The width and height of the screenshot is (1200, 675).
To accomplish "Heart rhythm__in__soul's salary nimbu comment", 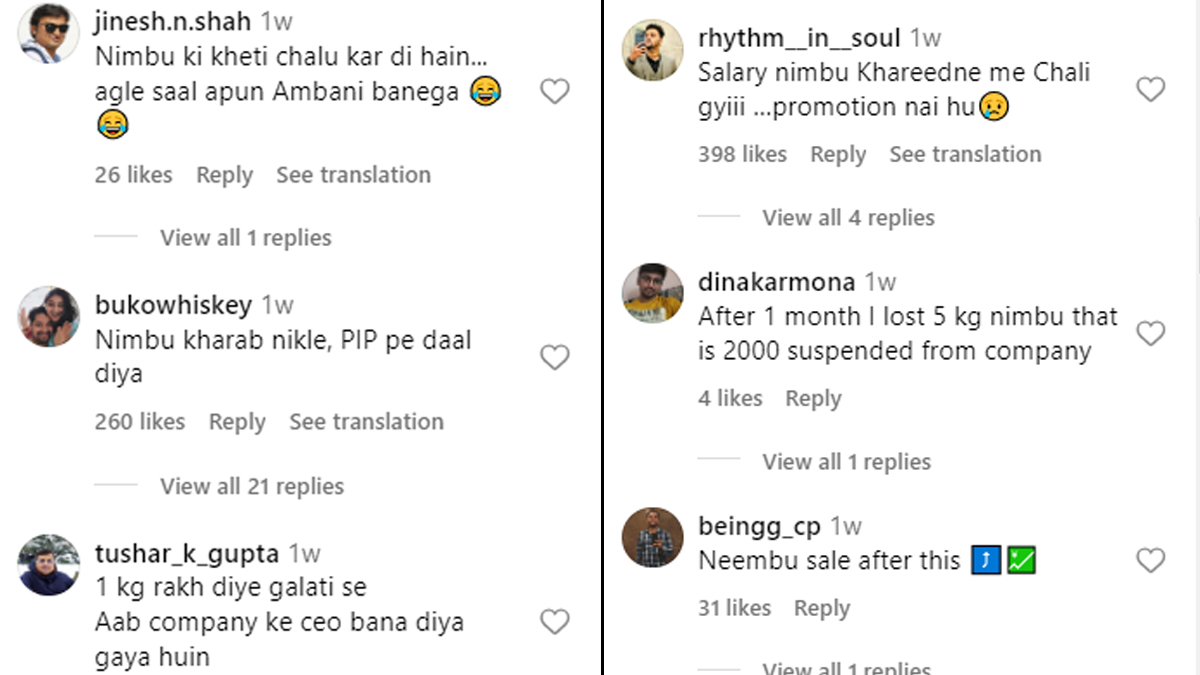I will 1151,89.
